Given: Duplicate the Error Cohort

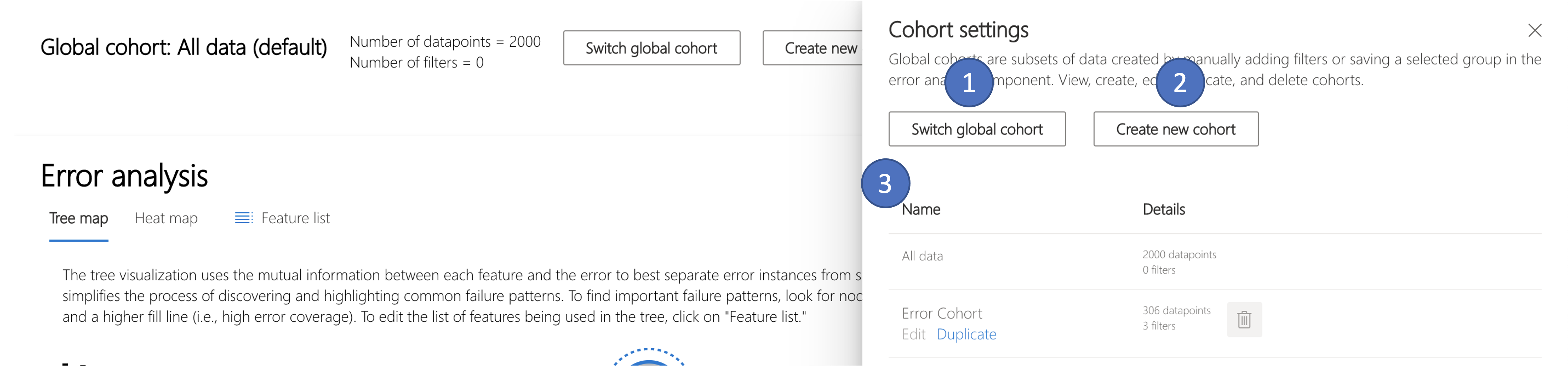Looking at the screenshot, I should (x=966, y=334).
